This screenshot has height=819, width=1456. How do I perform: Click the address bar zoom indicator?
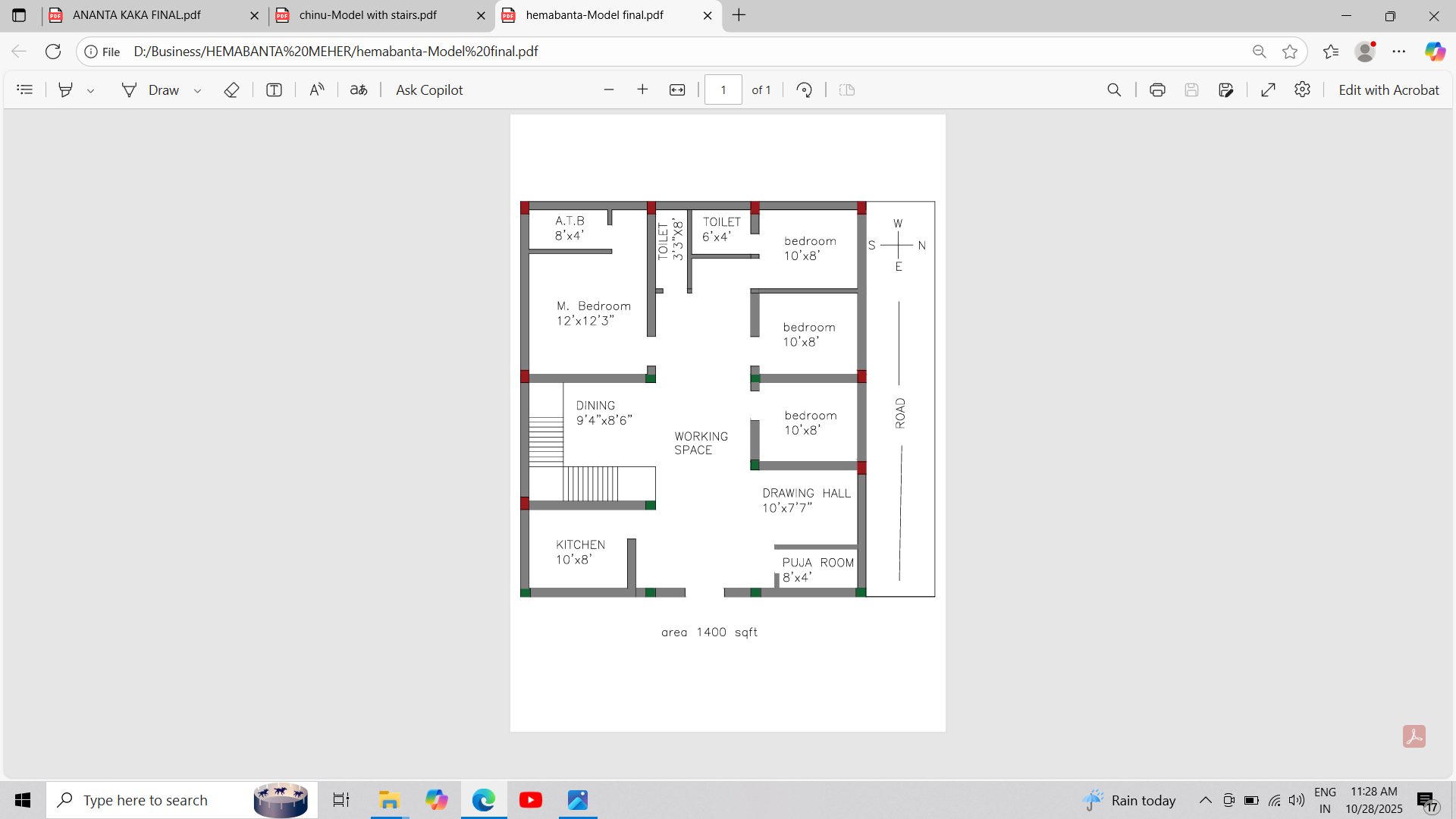pos(1260,52)
